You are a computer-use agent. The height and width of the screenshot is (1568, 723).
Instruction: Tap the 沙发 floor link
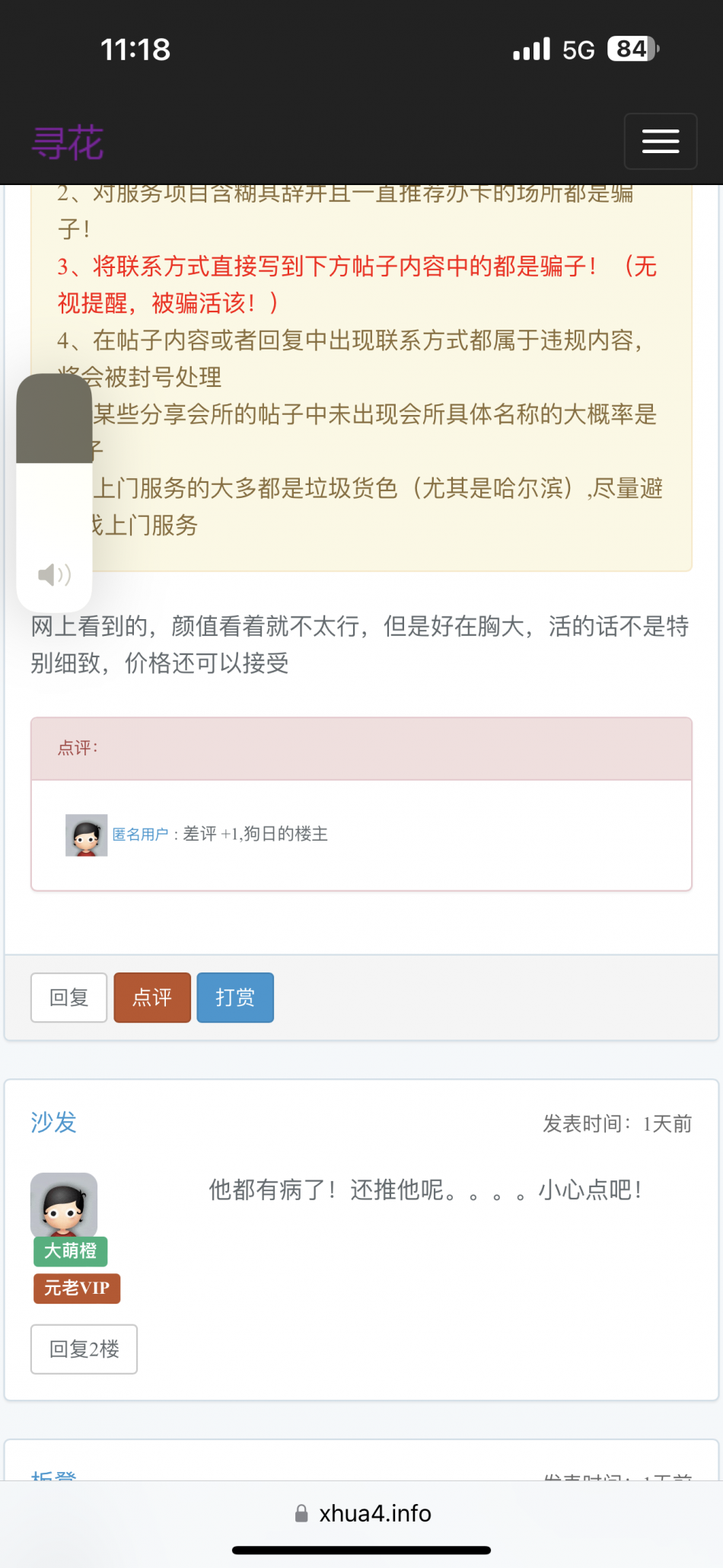click(x=53, y=1123)
